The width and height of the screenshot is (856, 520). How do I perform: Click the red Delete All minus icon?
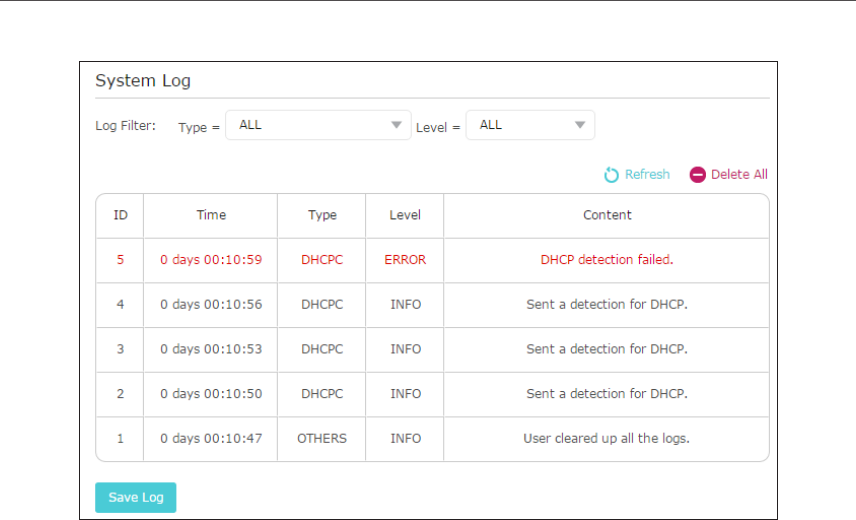point(697,175)
